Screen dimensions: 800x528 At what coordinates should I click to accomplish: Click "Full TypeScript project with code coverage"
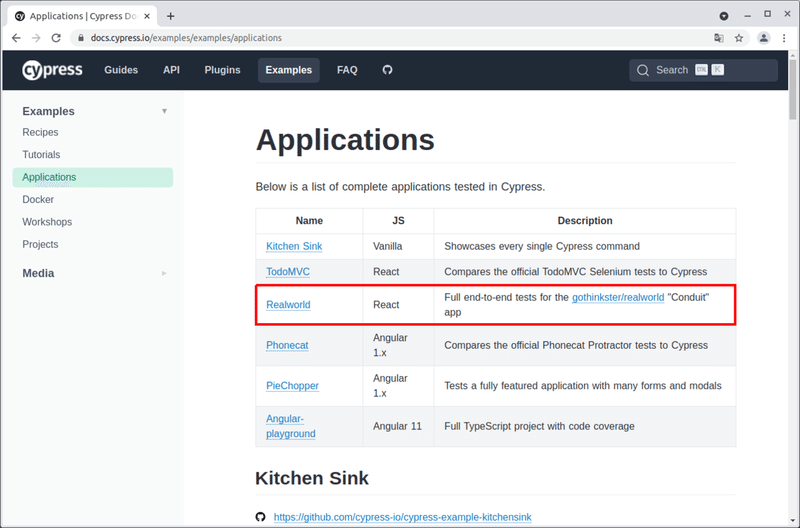539,426
